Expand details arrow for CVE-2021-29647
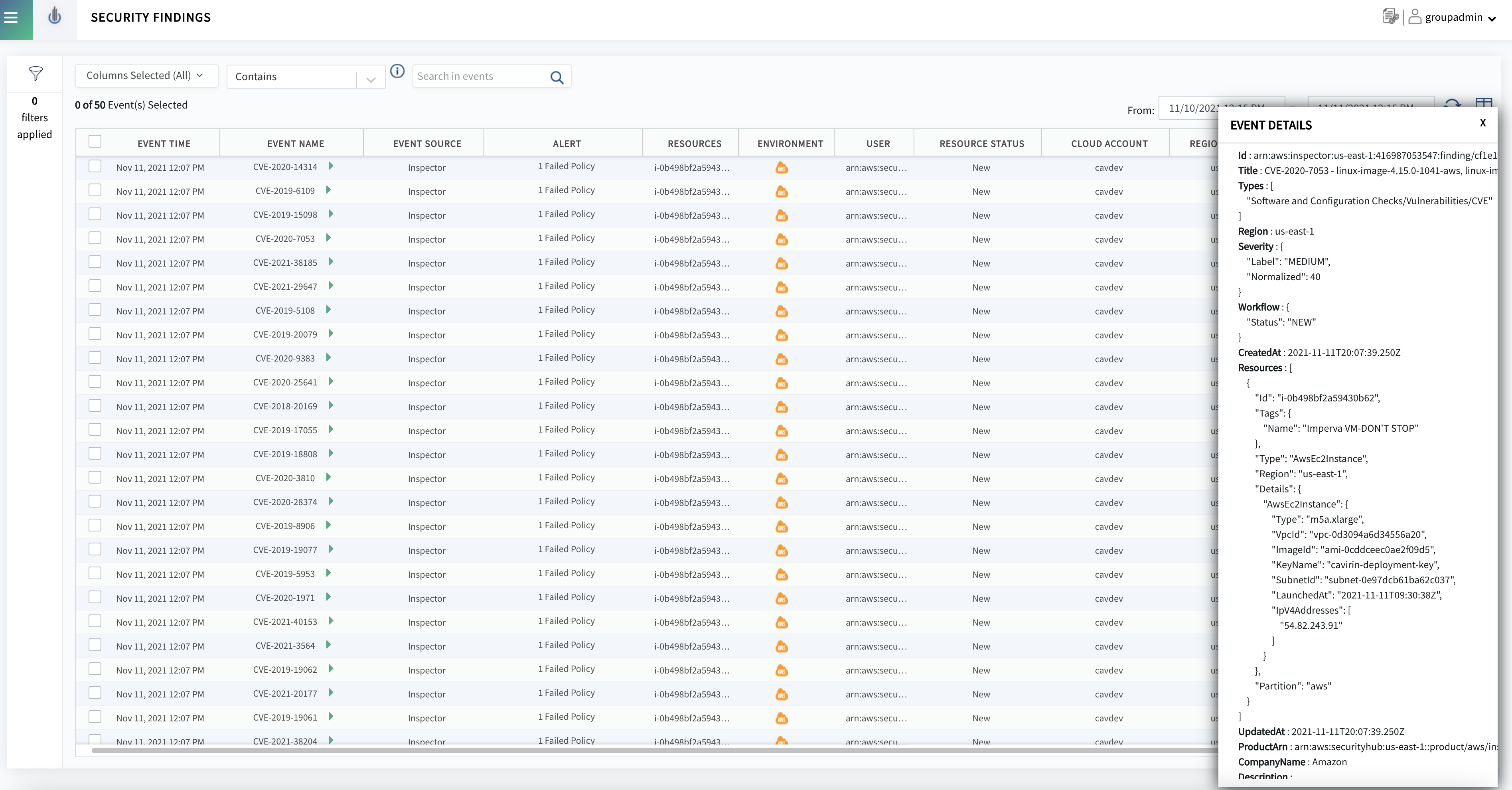The height and width of the screenshot is (790, 1512). [x=331, y=285]
